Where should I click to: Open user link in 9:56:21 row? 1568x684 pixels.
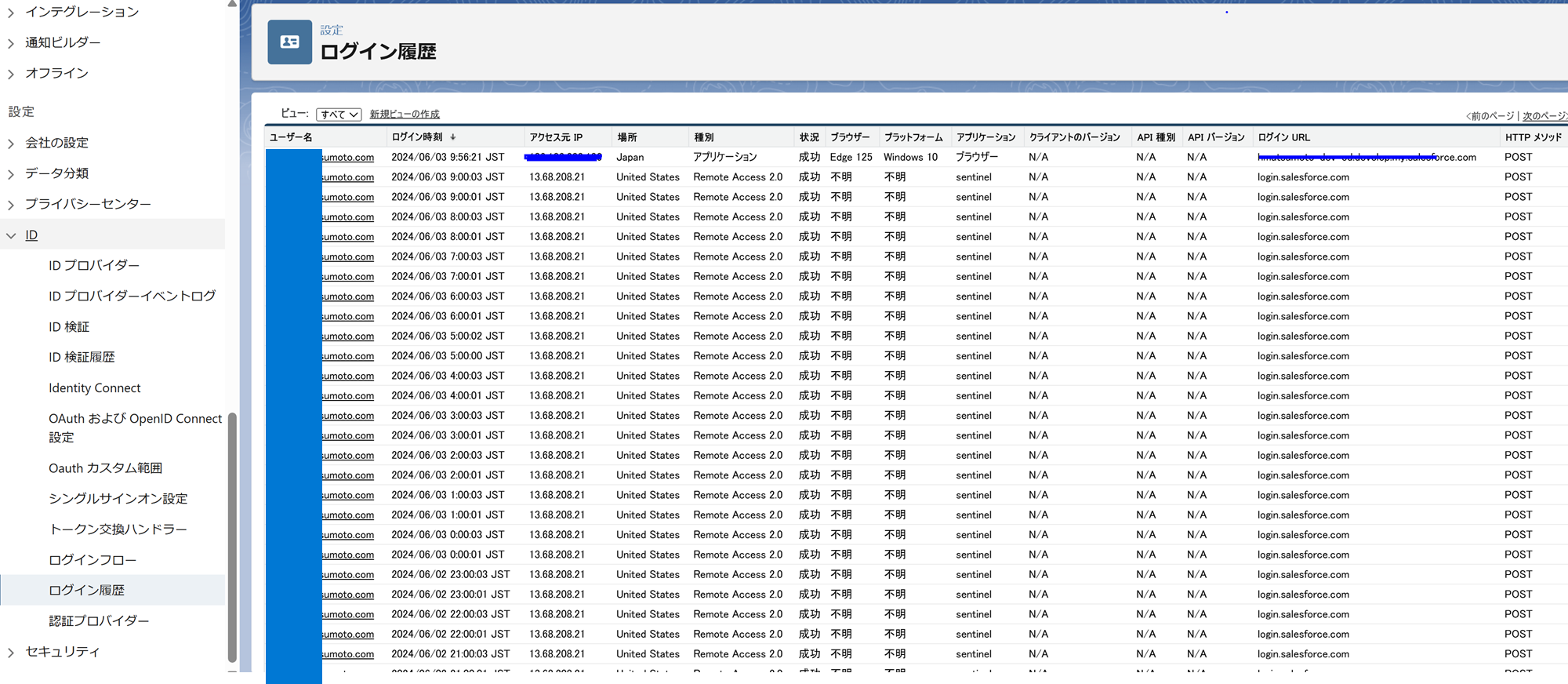348,158
